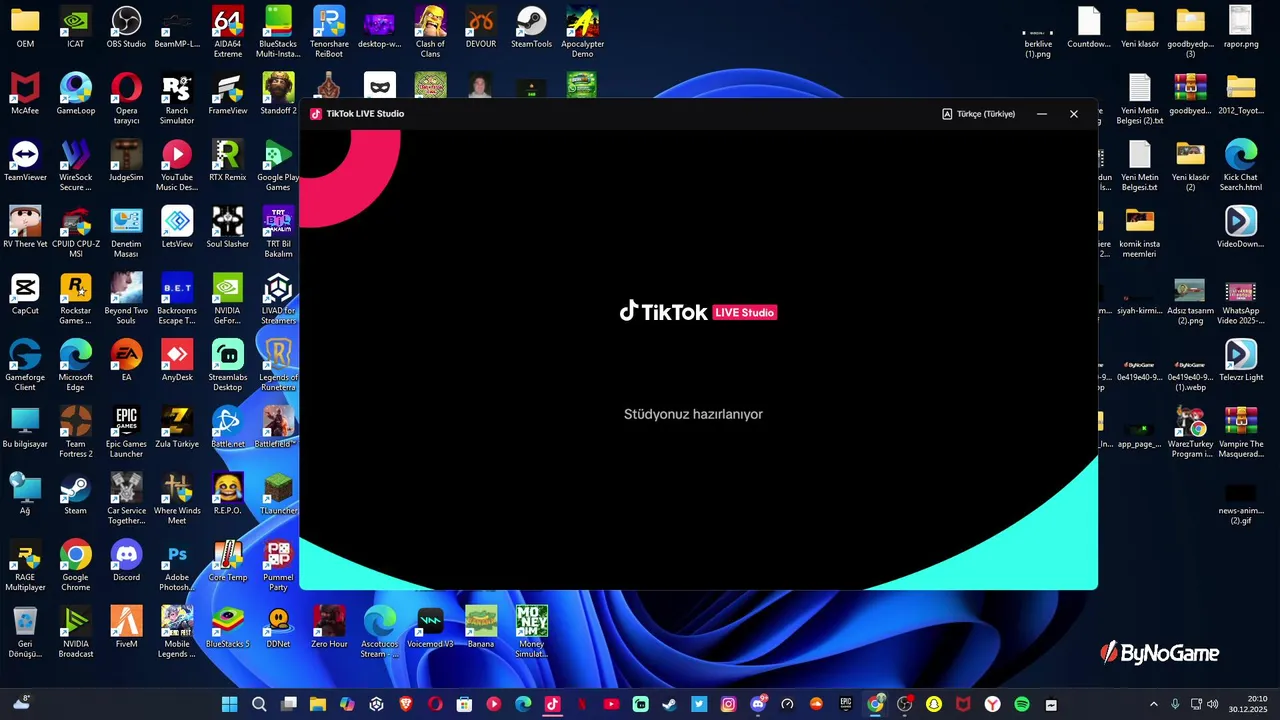
Task: Open Money Simulator desktop icon
Action: 531,633
